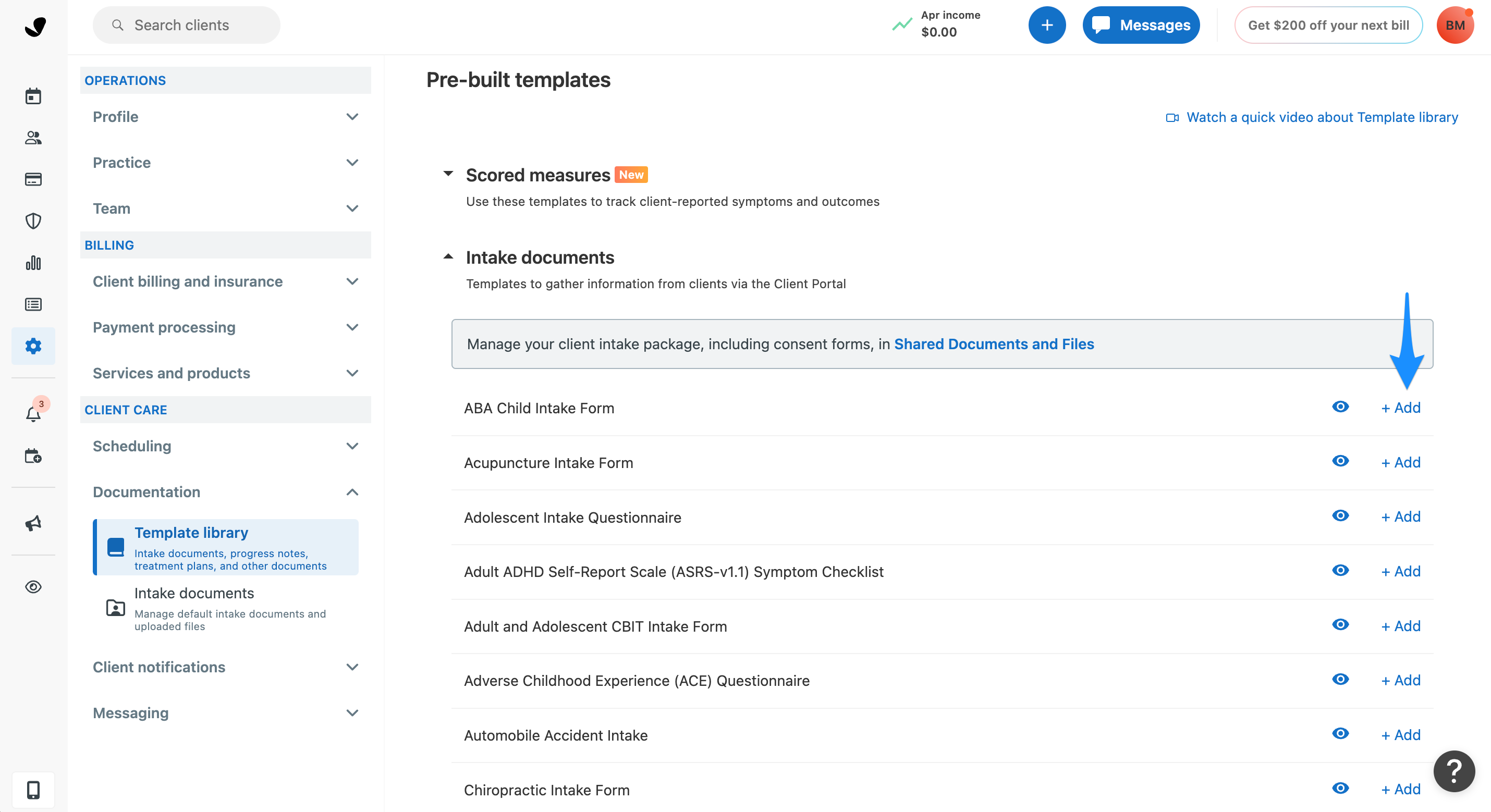
Task: Click the Search clients field
Action: click(186, 25)
